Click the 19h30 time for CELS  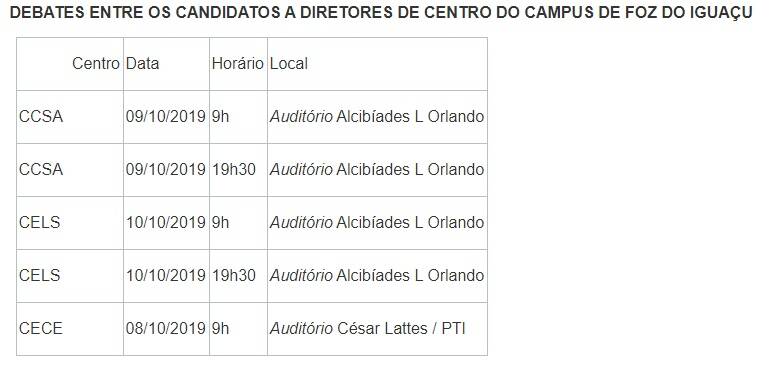234,275
